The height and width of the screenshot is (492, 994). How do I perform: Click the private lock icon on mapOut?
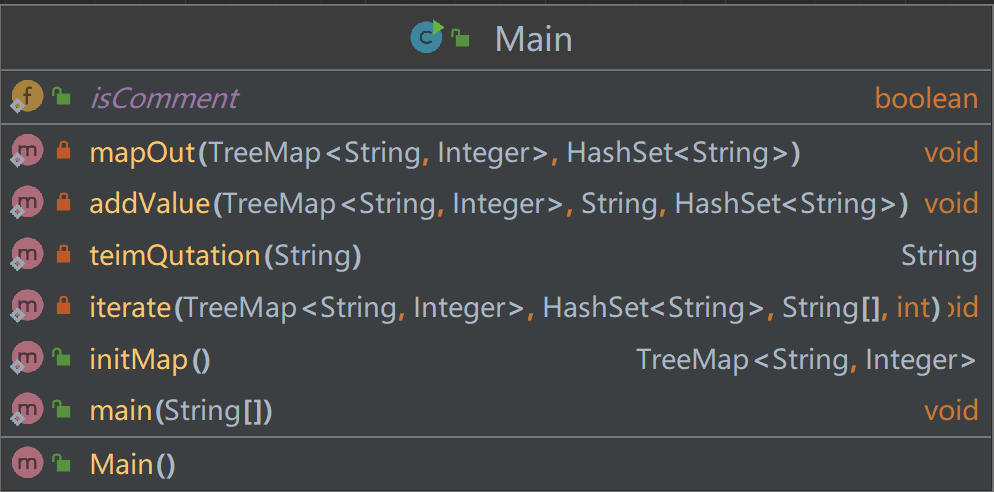(x=63, y=152)
